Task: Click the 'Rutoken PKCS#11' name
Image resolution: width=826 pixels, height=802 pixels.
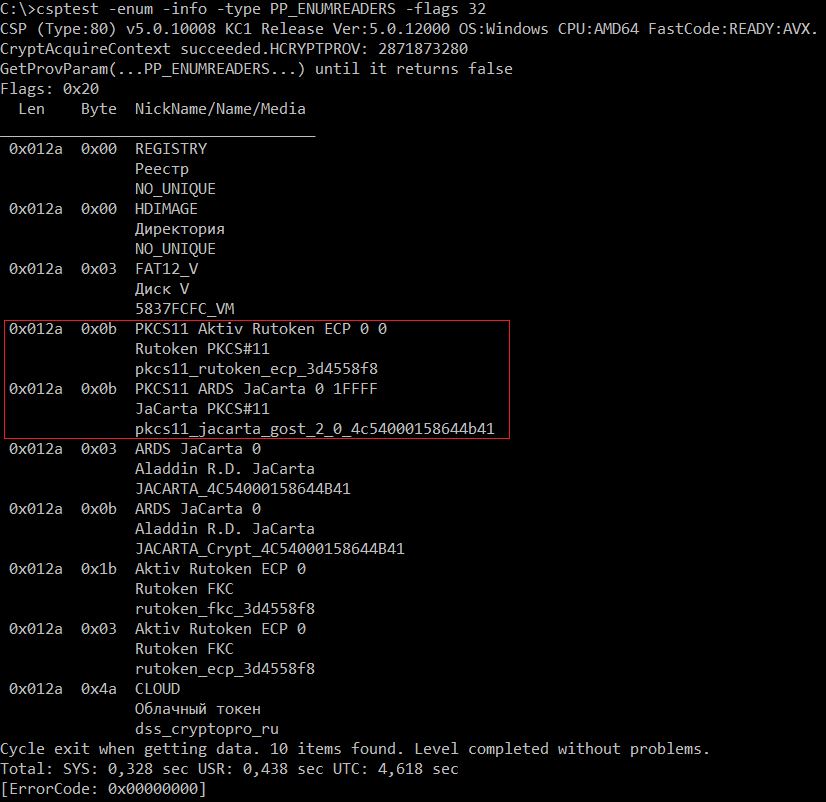Action: point(202,349)
